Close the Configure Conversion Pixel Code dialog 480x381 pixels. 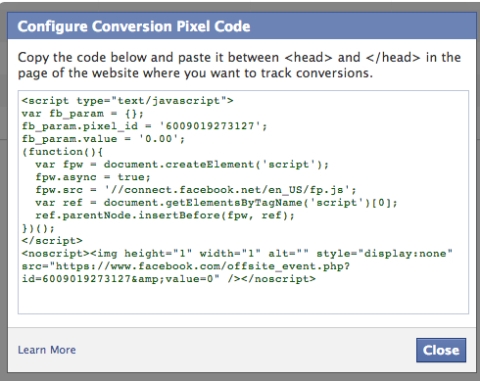pos(441,350)
